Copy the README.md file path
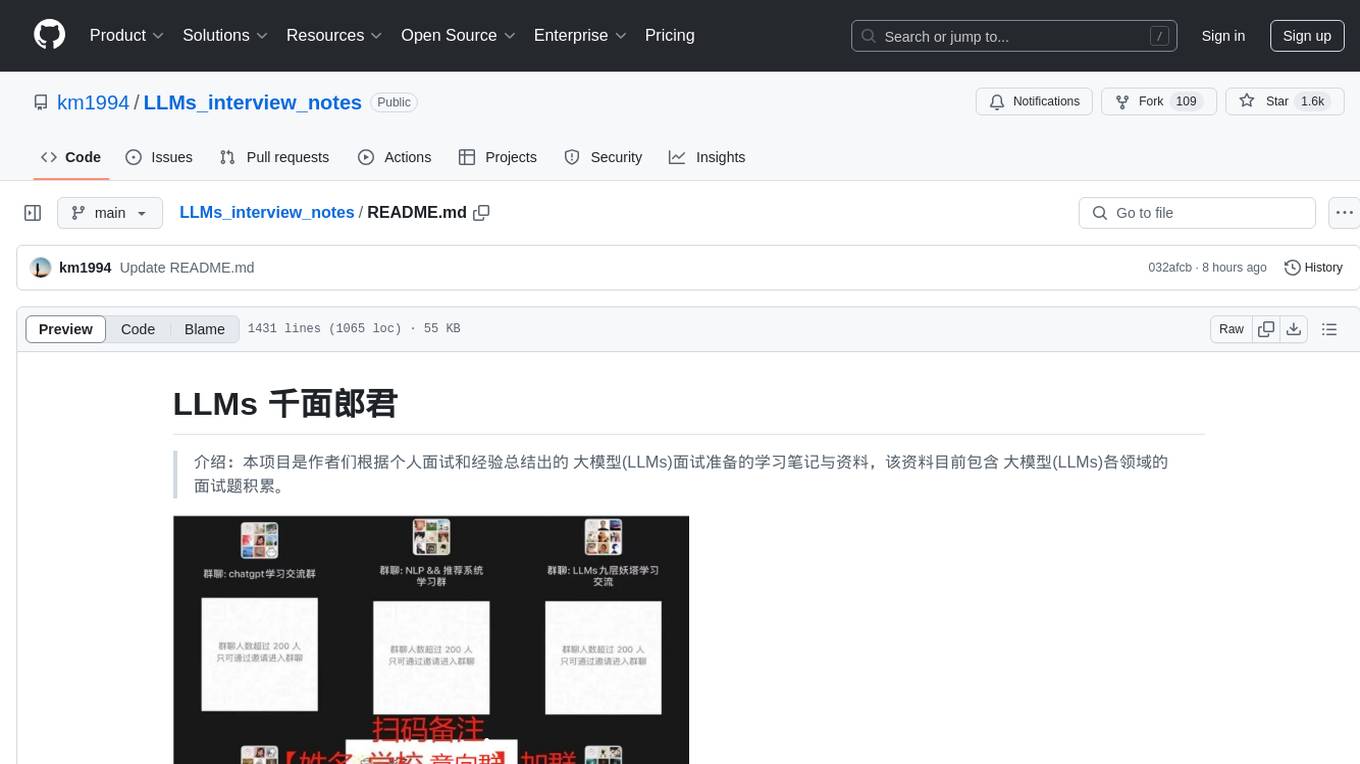The image size is (1360, 764). click(x=481, y=213)
